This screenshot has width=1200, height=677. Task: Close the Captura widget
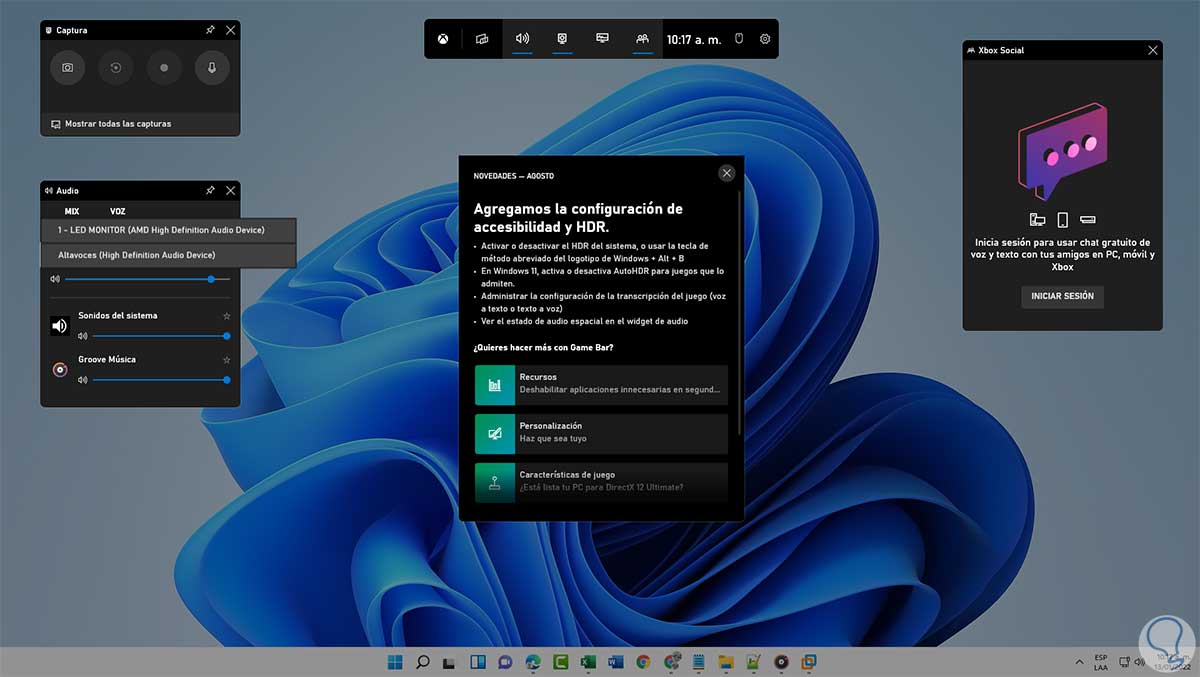tap(231, 30)
